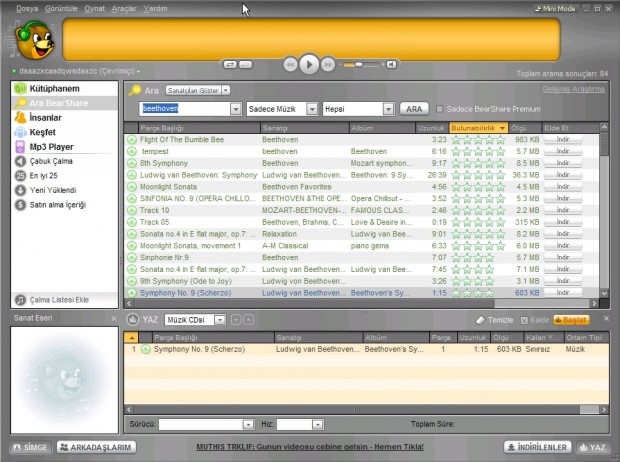
Task: Open Mp3 Player section
Action: [x=64, y=147]
